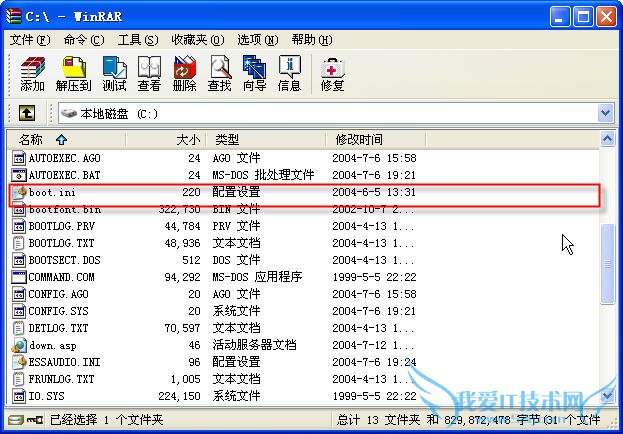The image size is (623, 434).
Task: Click the AUTOEXEC.BAT file icon
Action: [19, 175]
